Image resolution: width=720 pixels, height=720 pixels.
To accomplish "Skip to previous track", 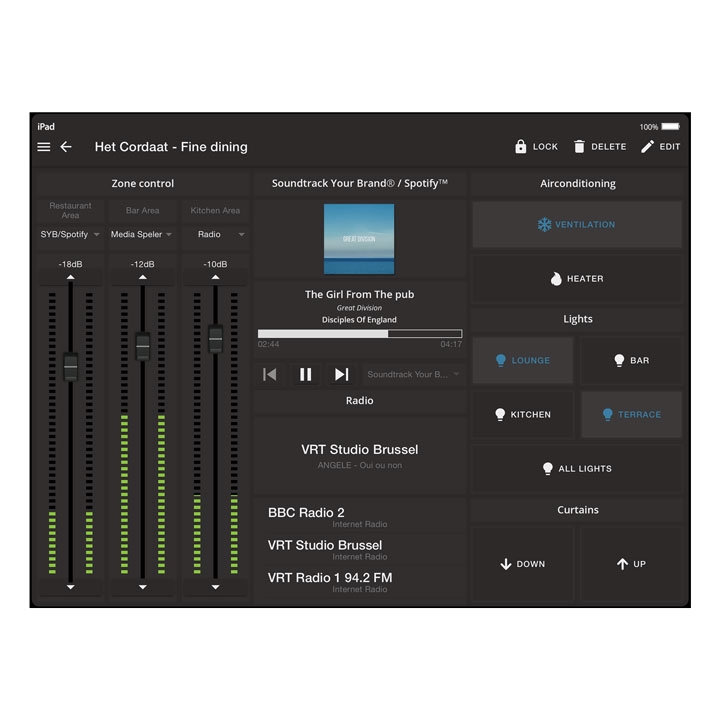I will 270,374.
